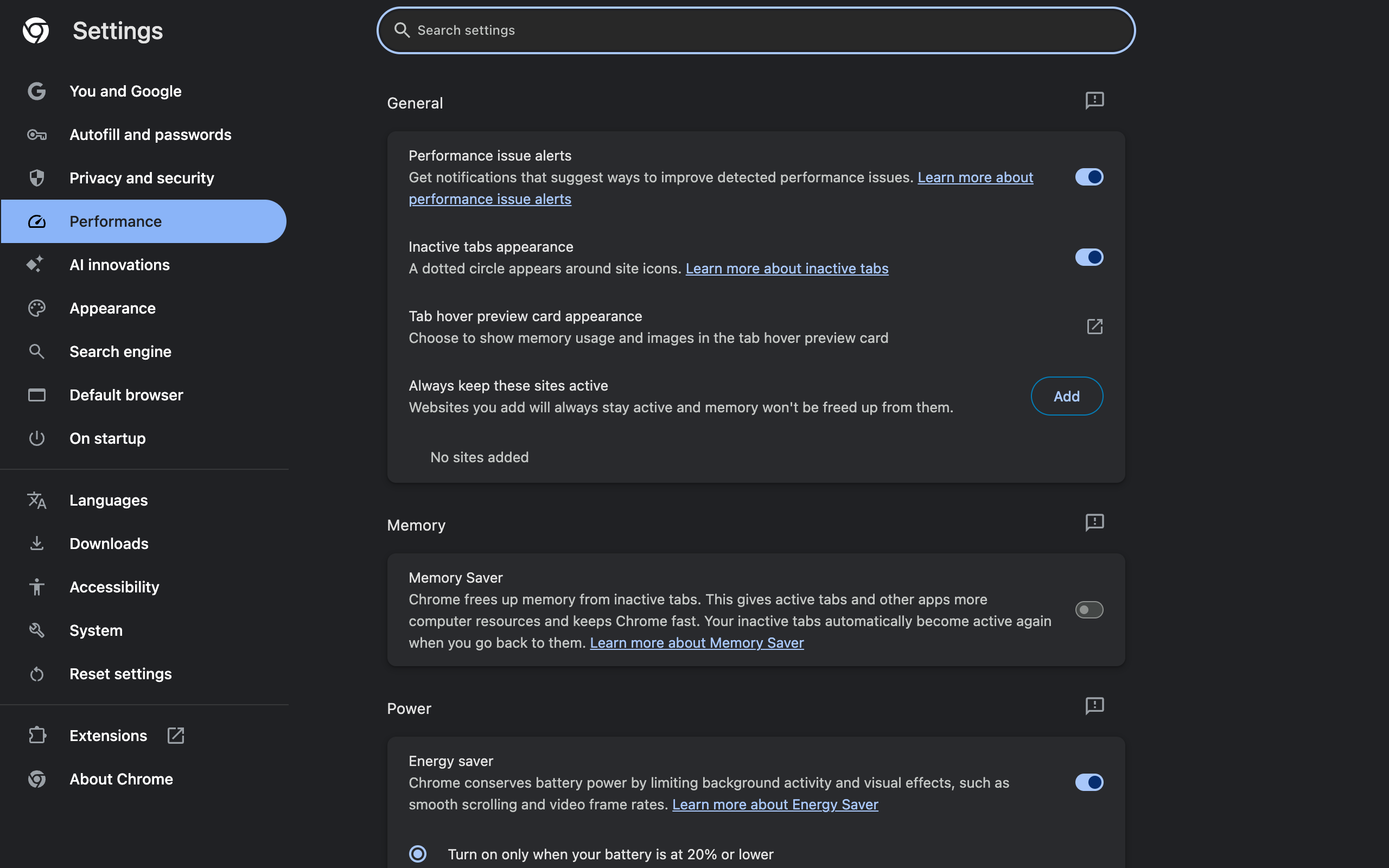1389x868 pixels.
Task: Click the Chrome logo beside Settings title
Action: (36, 30)
